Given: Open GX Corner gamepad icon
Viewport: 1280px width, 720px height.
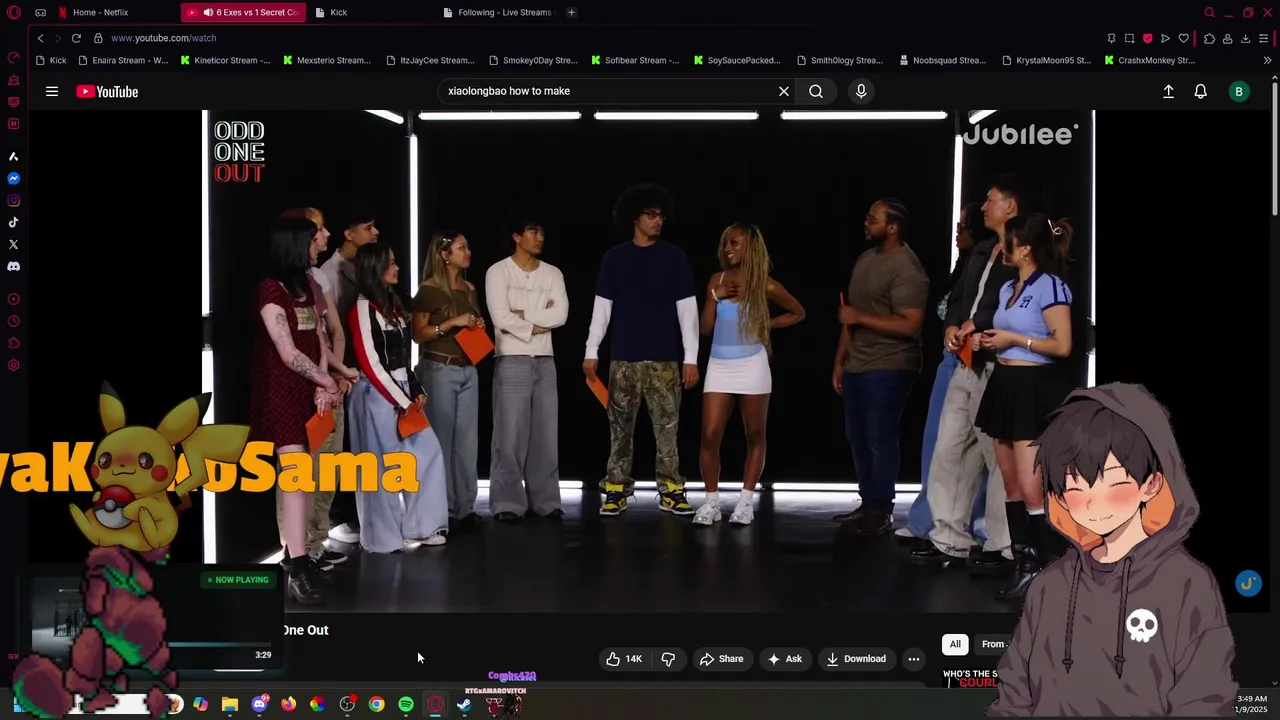Looking at the screenshot, I should (x=40, y=12).
